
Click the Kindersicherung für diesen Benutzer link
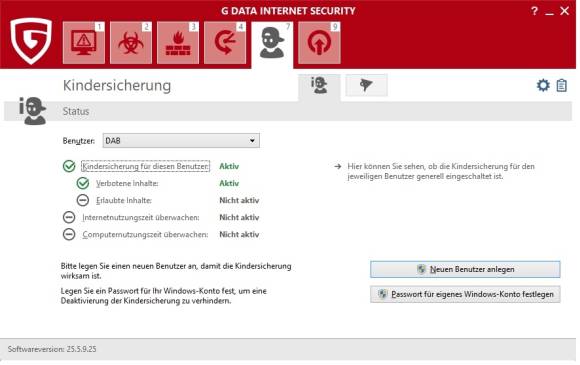tap(145, 166)
